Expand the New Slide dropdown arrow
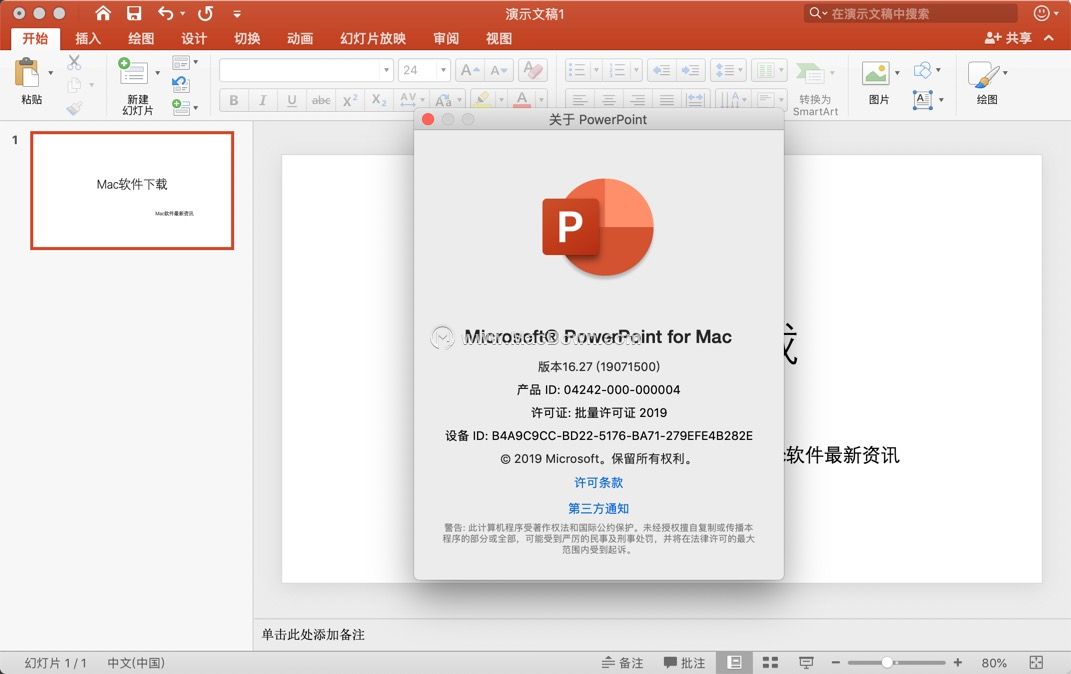1071x674 pixels. pos(157,72)
